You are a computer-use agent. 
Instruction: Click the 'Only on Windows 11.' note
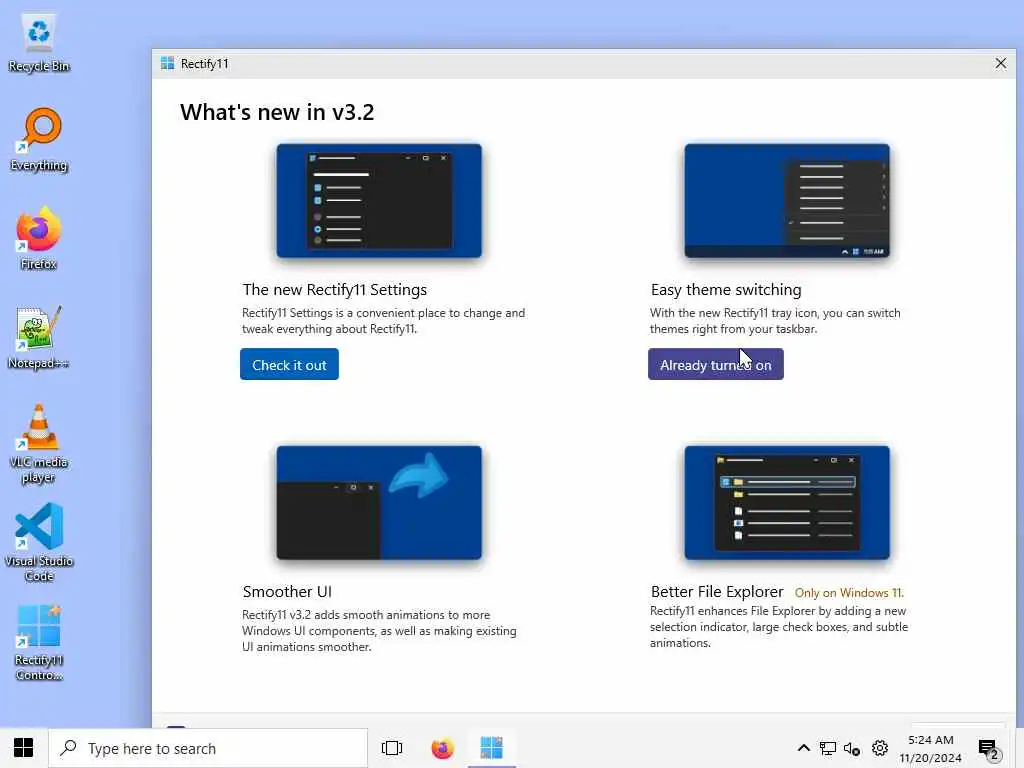pyautogui.click(x=849, y=593)
